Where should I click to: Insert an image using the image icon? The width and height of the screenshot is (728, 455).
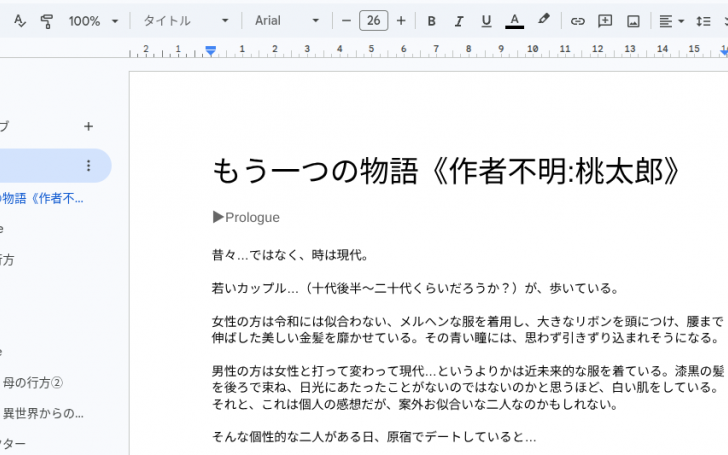[x=633, y=21]
